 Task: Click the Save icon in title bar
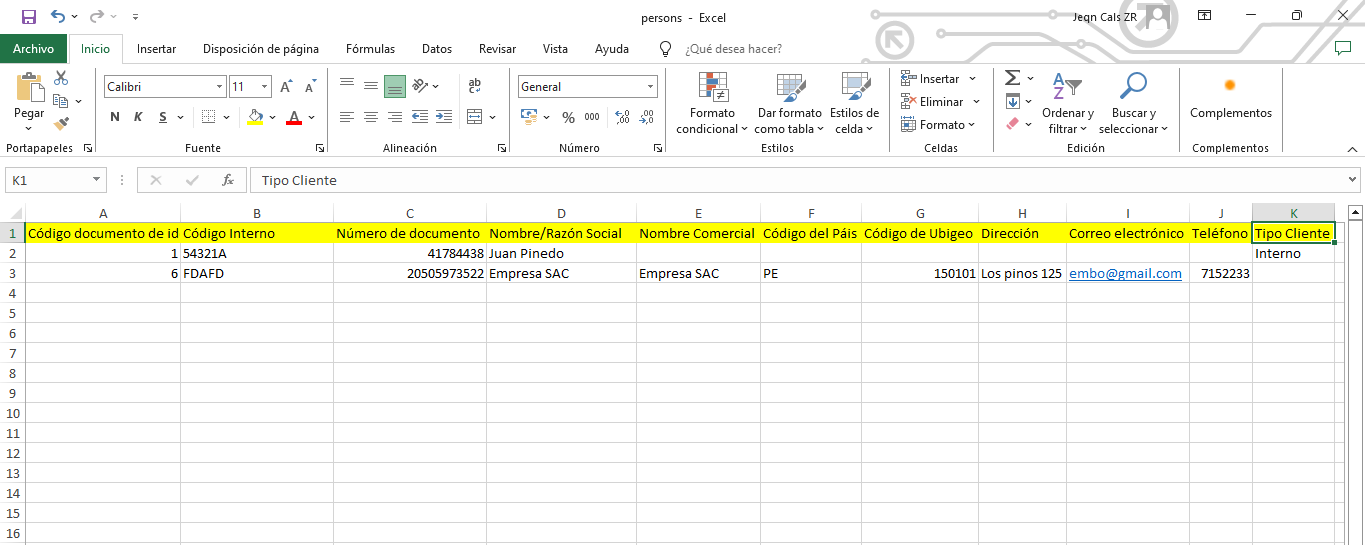point(28,17)
